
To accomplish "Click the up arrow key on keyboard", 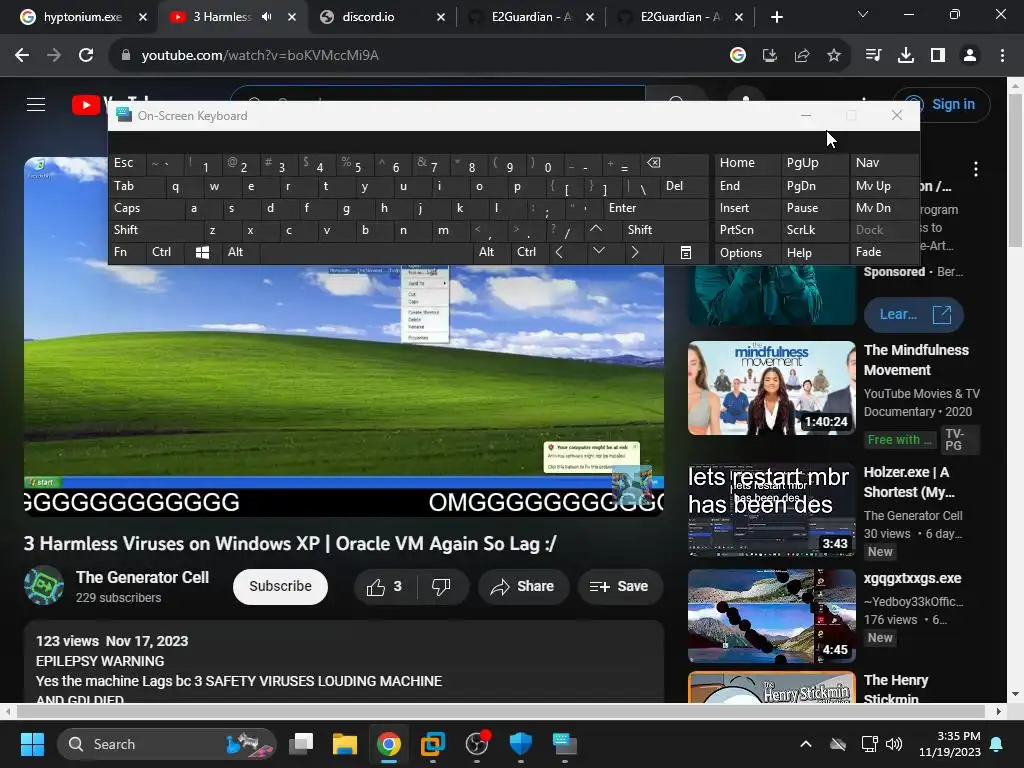I will pos(596,229).
